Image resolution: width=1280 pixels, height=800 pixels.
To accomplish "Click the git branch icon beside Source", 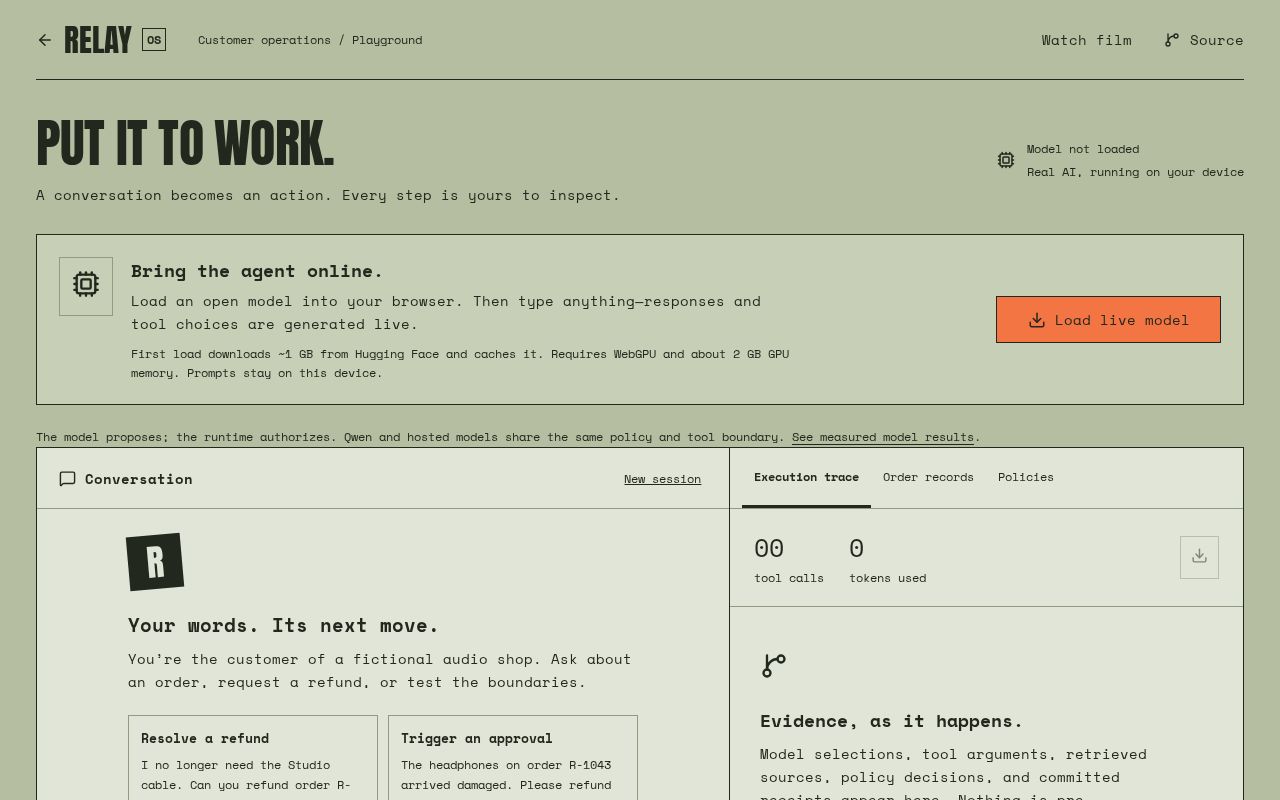I will (1172, 40).
